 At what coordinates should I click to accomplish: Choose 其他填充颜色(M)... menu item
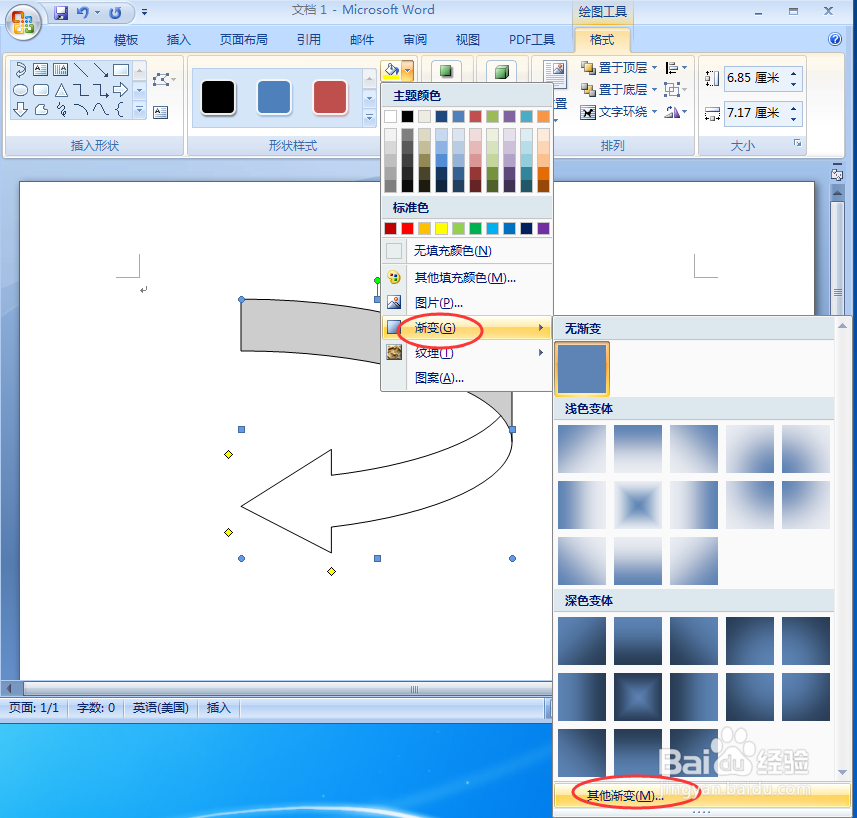pyautogui.click(x=467, y=278)
